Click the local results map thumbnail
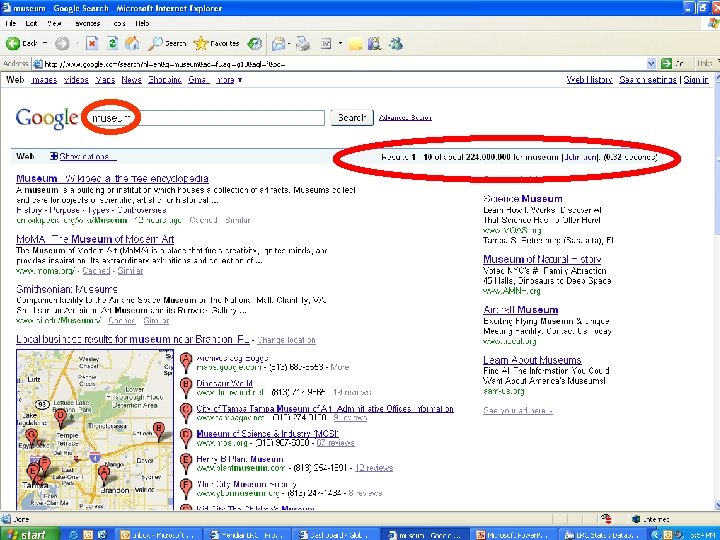This screenshot has width=720, height=540. (x=95, y=430)
